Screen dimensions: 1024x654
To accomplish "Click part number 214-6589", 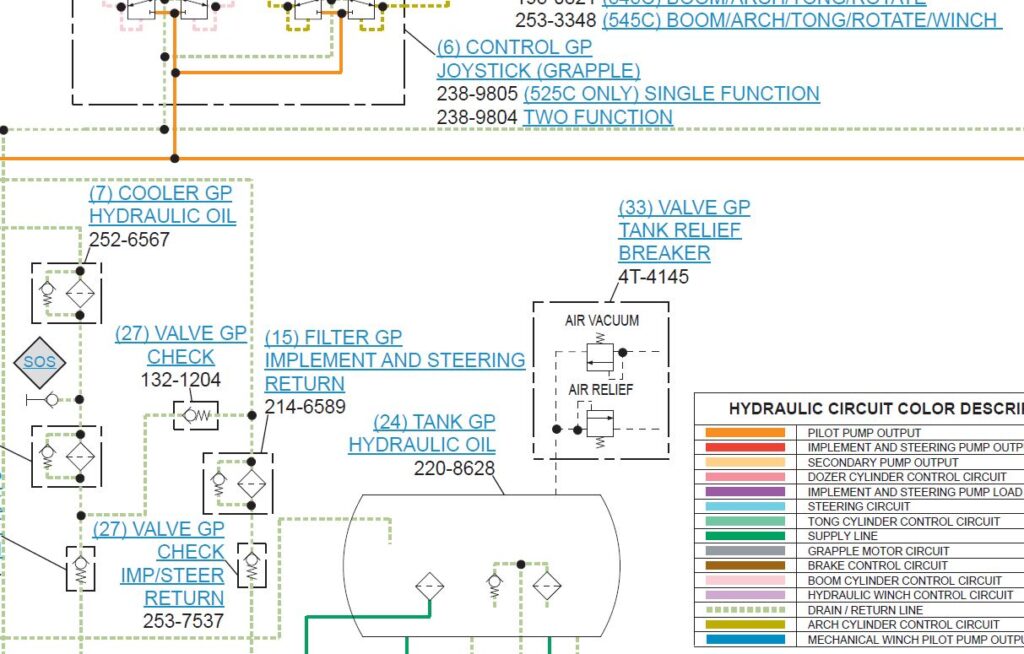I will pyautogui.click(x=305, y=406).
